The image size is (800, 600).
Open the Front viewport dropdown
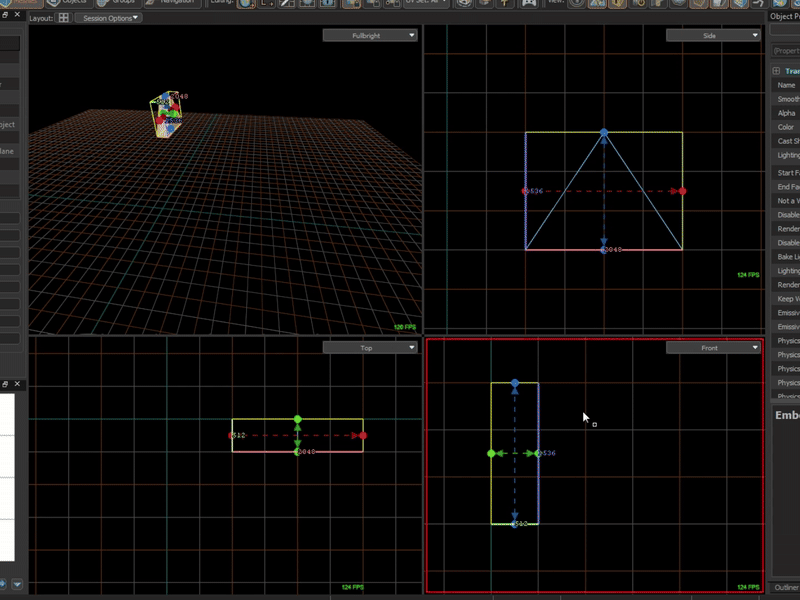(x=713, y=347)
